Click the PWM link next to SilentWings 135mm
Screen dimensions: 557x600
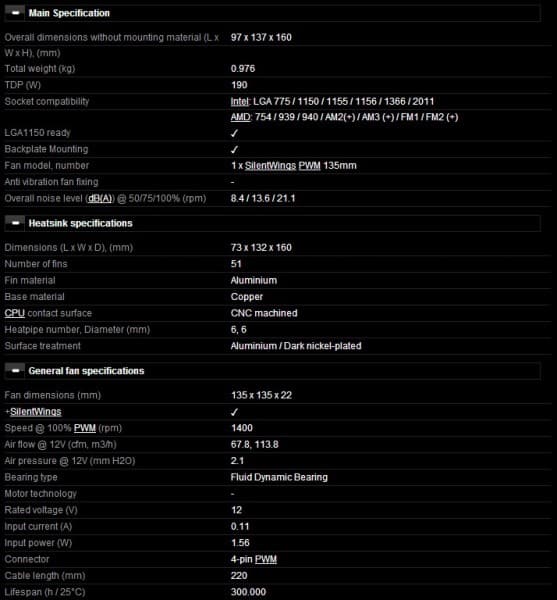coord(309,166)
